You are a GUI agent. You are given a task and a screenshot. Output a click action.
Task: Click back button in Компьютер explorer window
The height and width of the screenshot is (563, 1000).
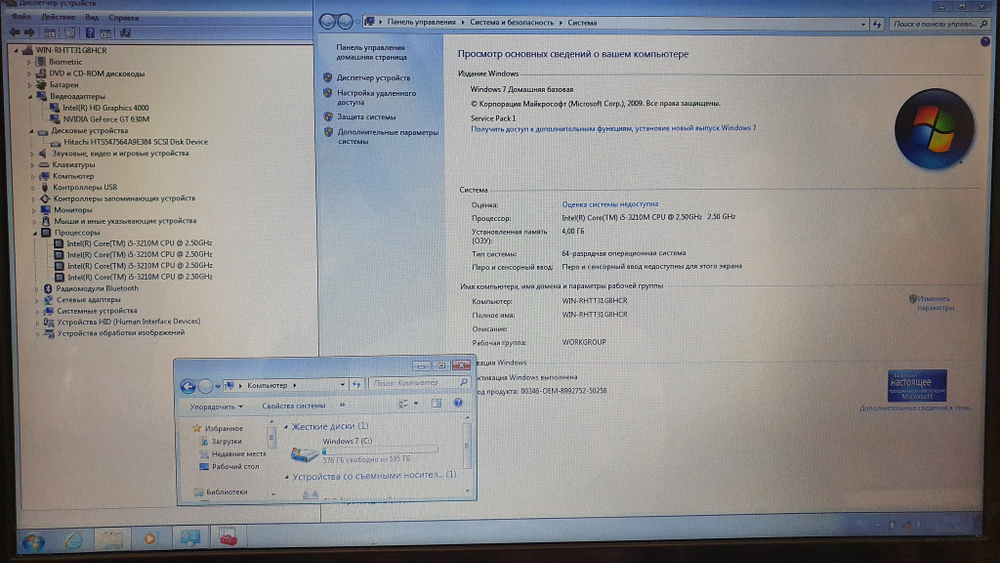[x=188, y=386]
